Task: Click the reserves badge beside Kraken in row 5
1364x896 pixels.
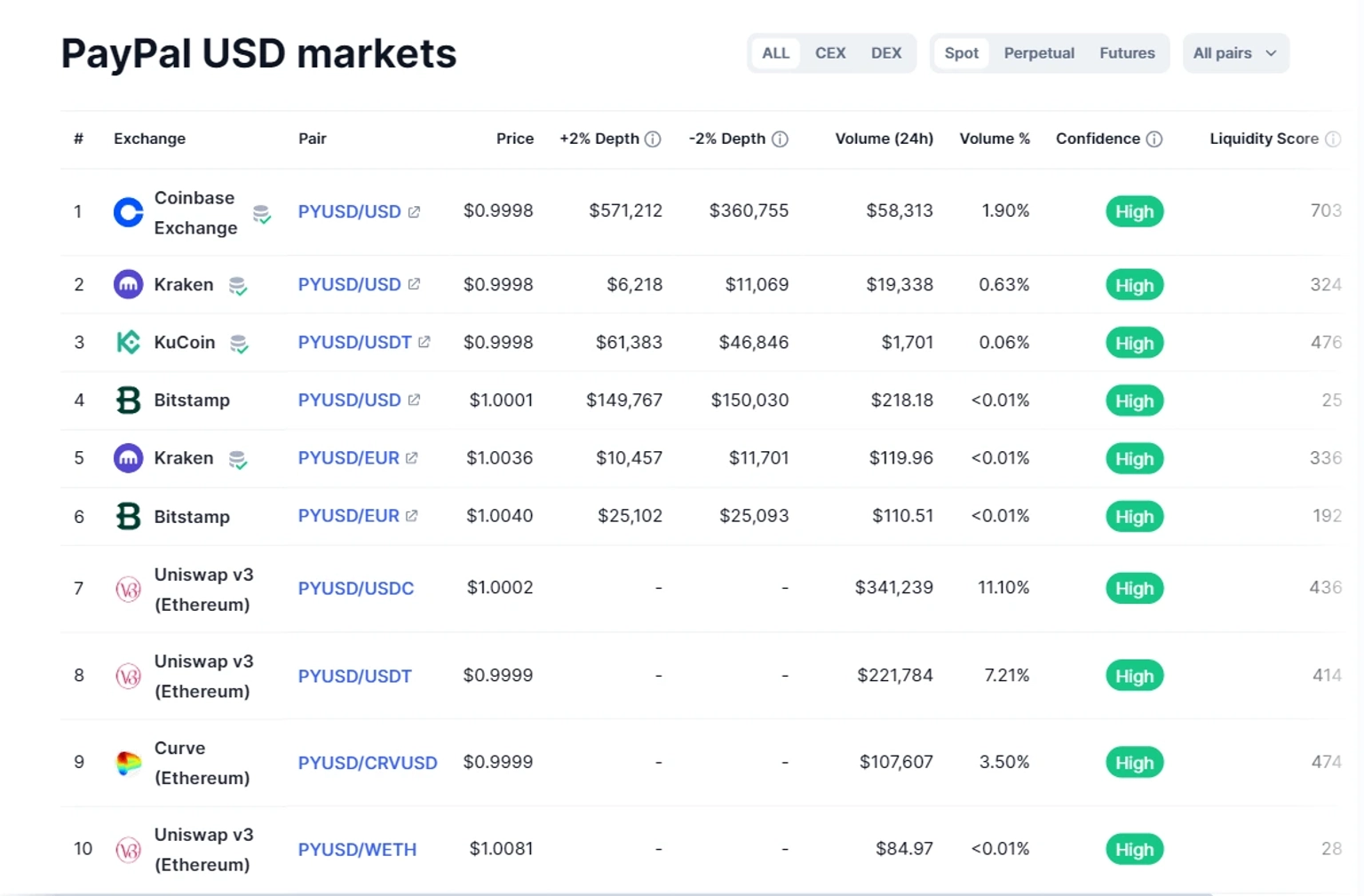Action: click(x=238, y=460)
